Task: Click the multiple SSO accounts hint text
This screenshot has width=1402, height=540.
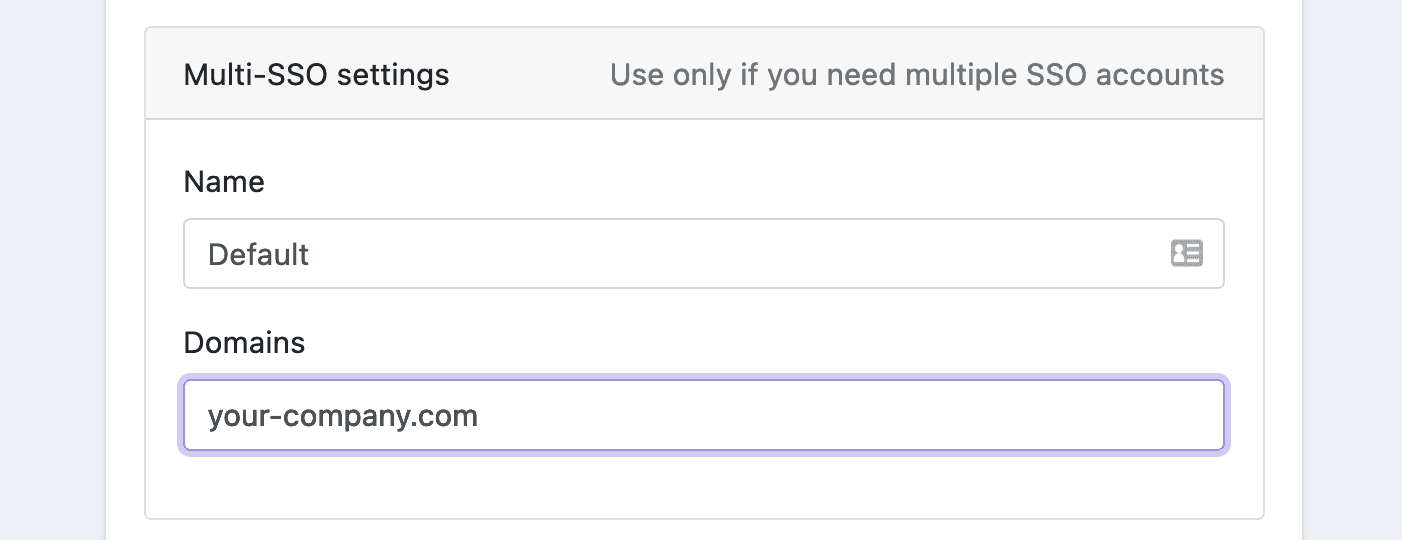Action: (x=916, y=75)
